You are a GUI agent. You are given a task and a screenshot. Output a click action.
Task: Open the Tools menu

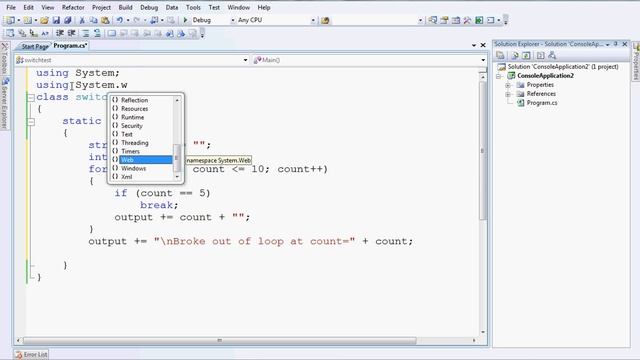tap(193, 7)
